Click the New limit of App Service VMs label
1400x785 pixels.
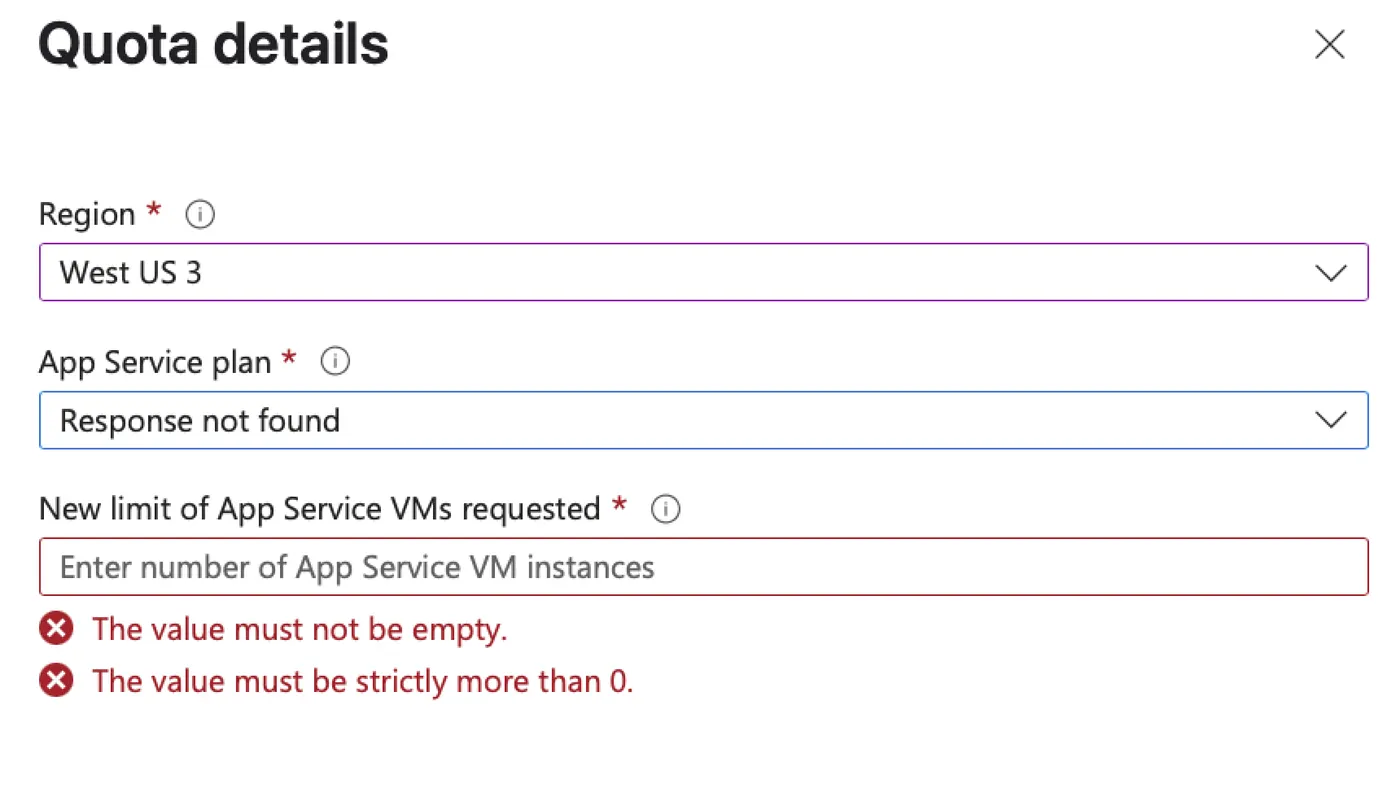(320, 509)
